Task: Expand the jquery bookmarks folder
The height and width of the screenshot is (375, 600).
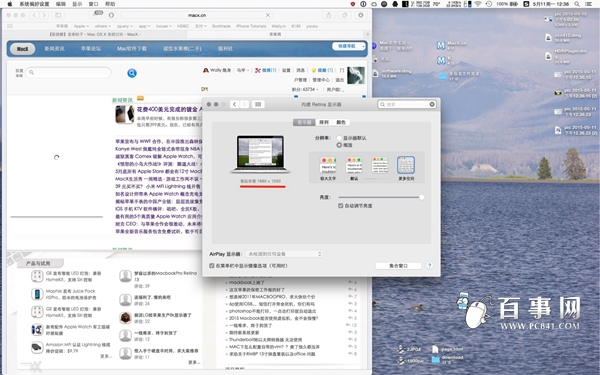Action: pyautogui.click(x=125, y=26)
